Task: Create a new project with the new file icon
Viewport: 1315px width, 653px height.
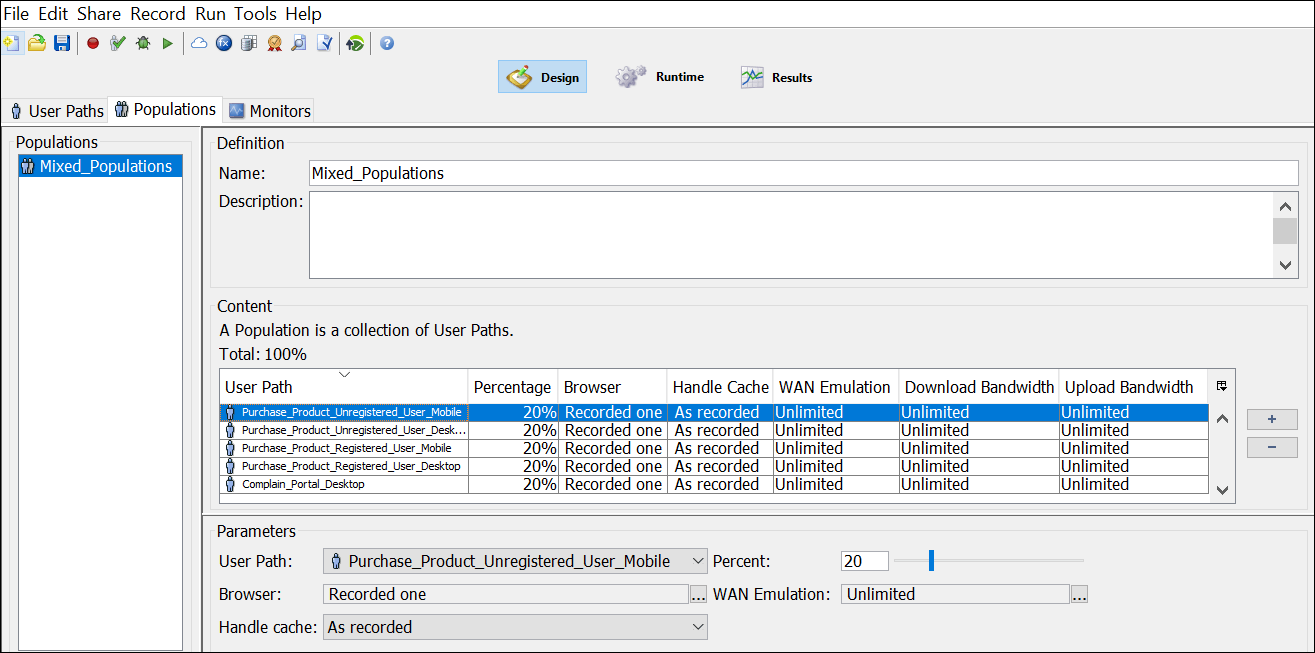Action: click(13, 43)
